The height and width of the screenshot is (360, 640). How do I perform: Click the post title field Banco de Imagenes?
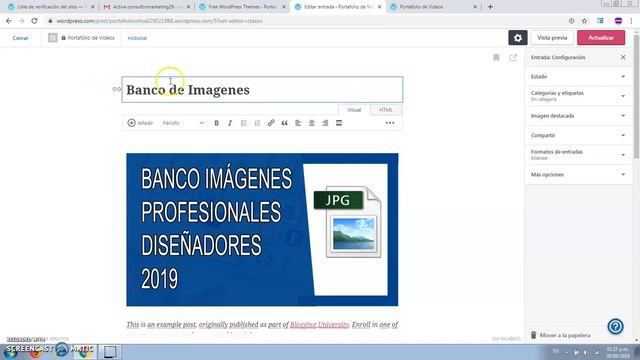[x=262, y=89]
